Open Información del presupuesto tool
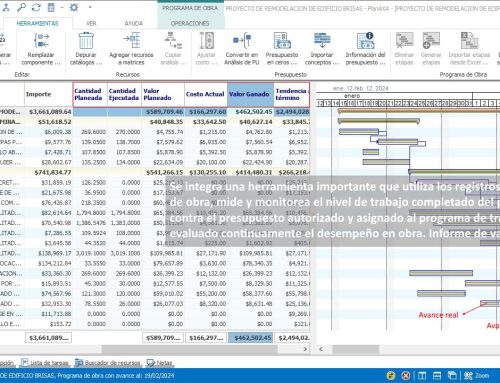 (x=365, y=49)
